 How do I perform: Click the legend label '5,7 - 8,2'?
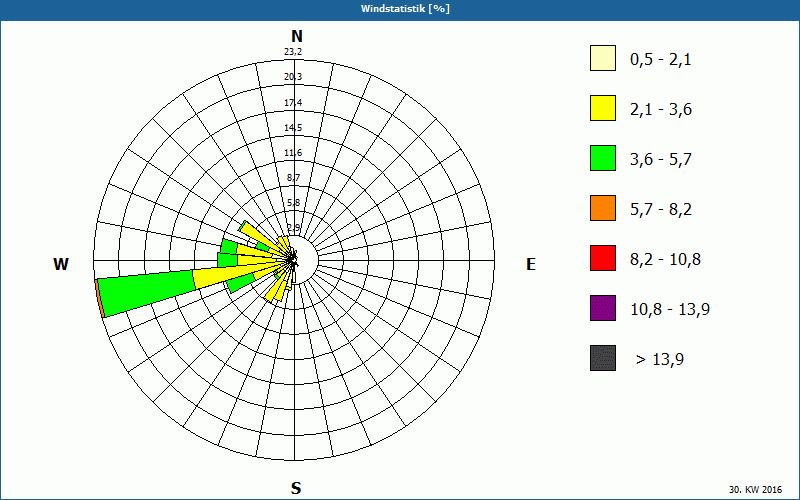coord(661,210)
